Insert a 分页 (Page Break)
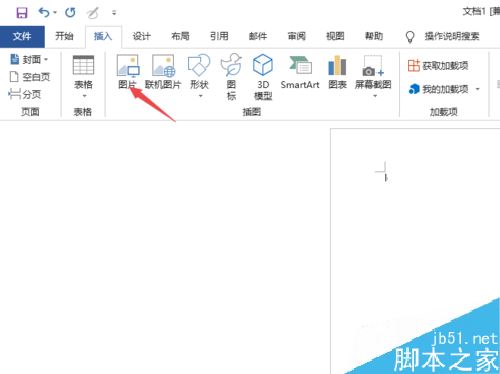 (25, 94)
